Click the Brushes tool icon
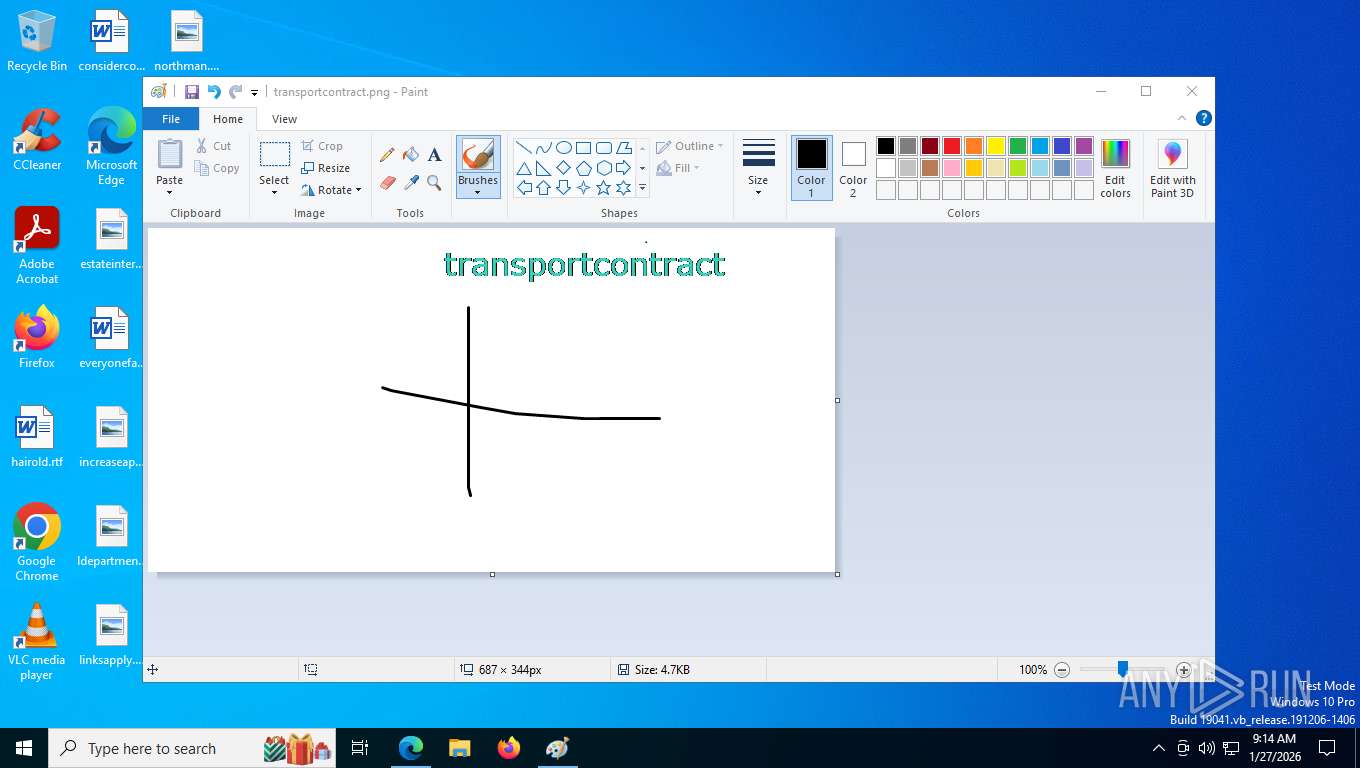The height and width of the screenshot is (768, 1360). click(478, 155)
